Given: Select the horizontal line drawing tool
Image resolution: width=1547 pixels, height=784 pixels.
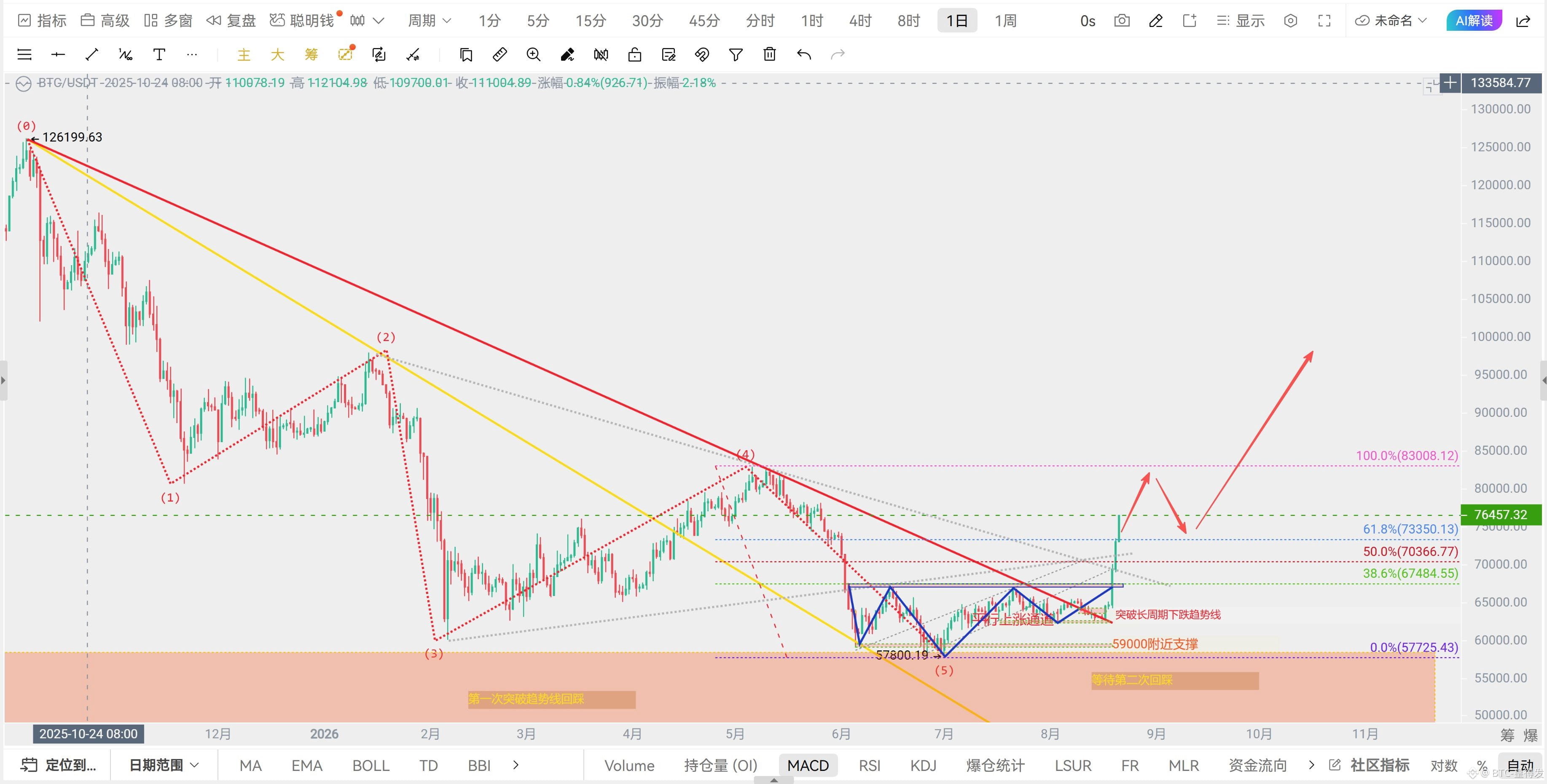Looking at the screenshot, I should (58, 55).
